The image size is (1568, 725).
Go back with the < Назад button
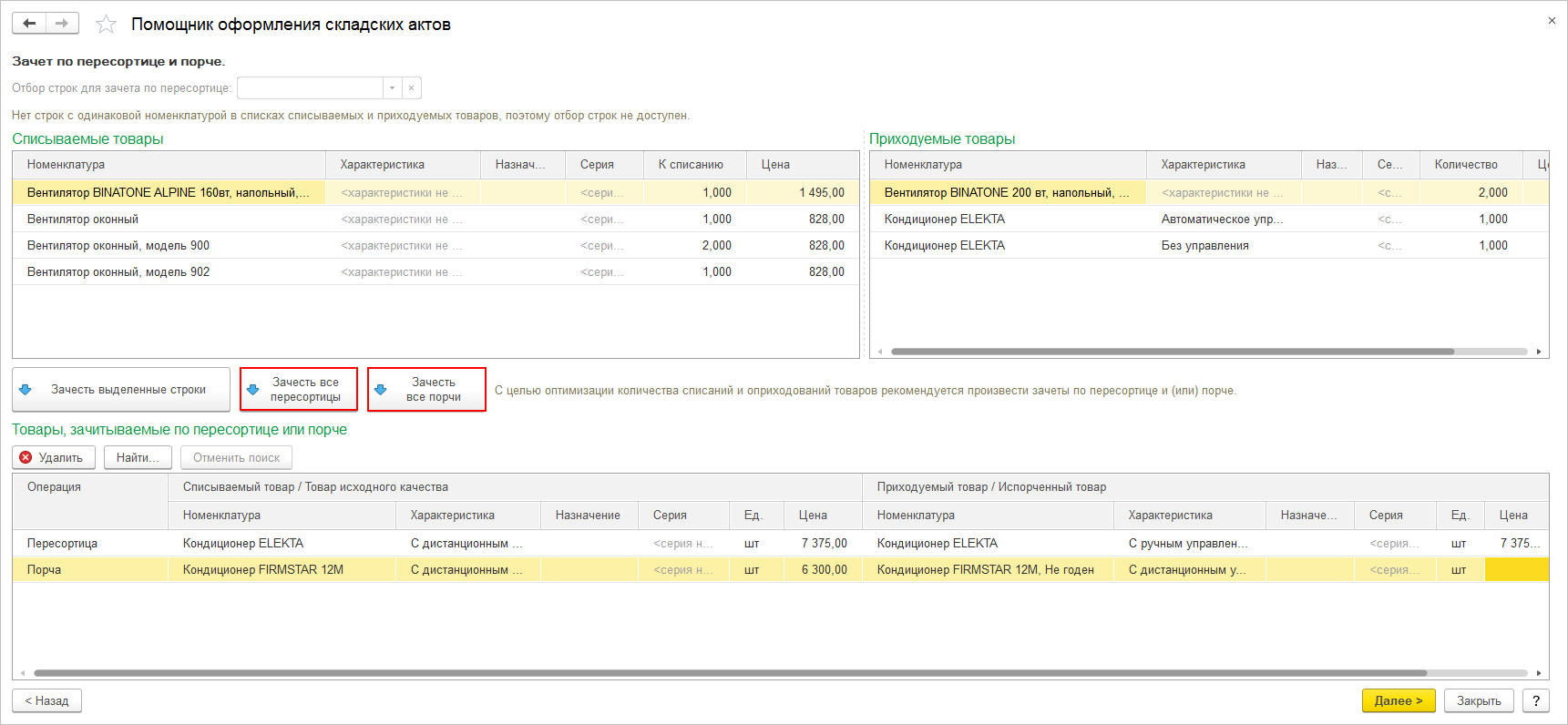[x=46, y=700]
